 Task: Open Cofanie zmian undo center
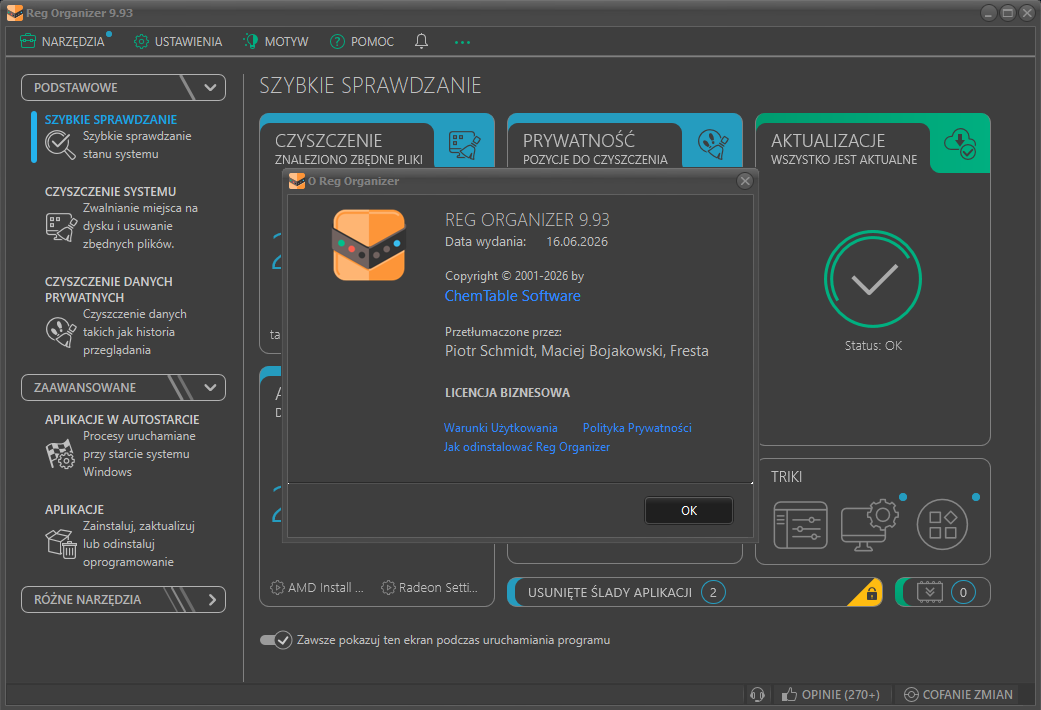point(959,695)
